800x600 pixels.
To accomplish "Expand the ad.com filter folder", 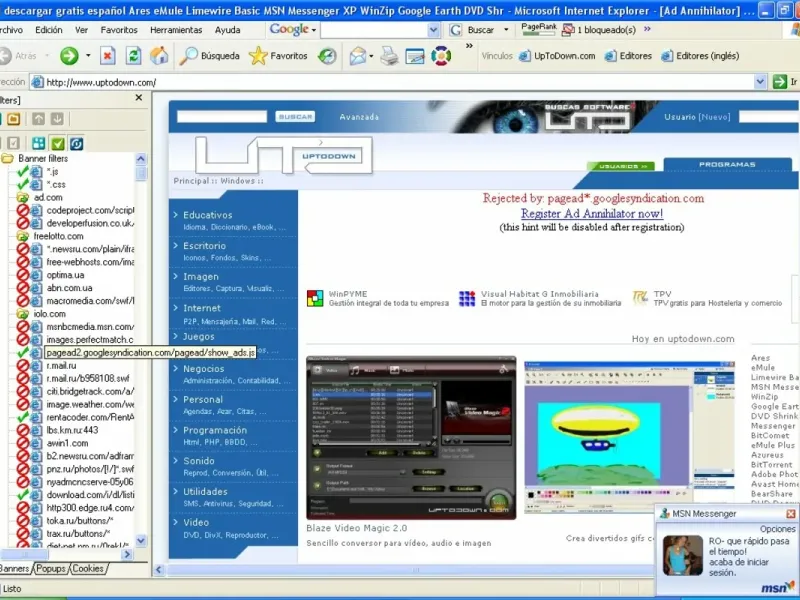I will click(22, 197).
